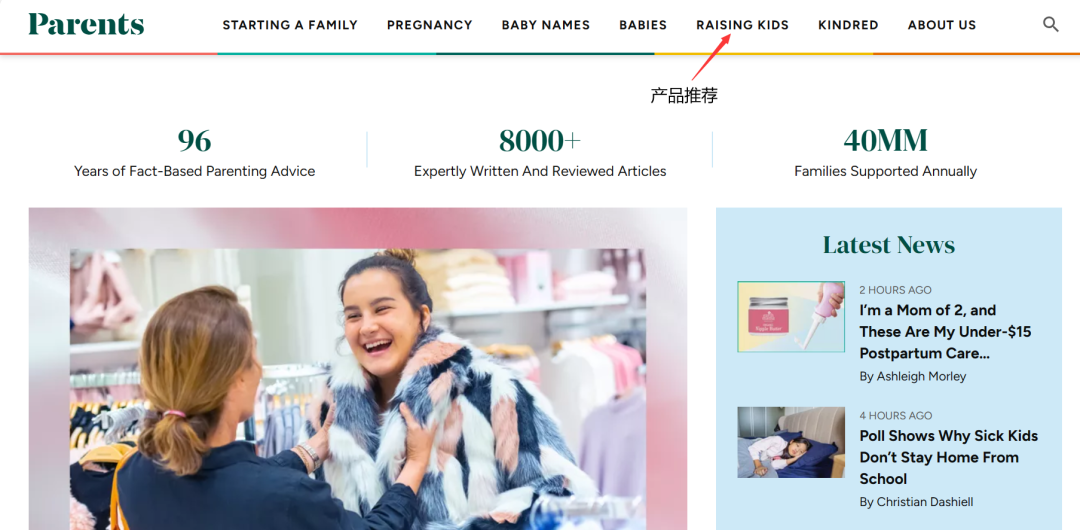
Task: Read the Under-$15 Postpartum Care article
Action: coord(945,332)
